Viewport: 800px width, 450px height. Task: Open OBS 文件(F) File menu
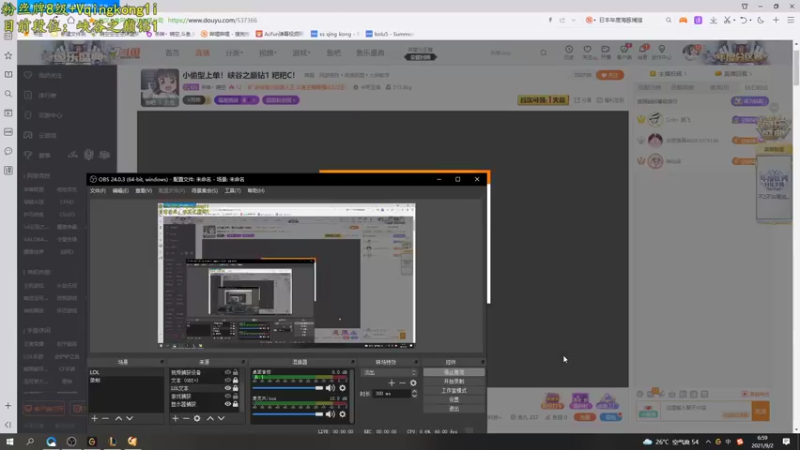pyautogui.click(x=97, y=191)
